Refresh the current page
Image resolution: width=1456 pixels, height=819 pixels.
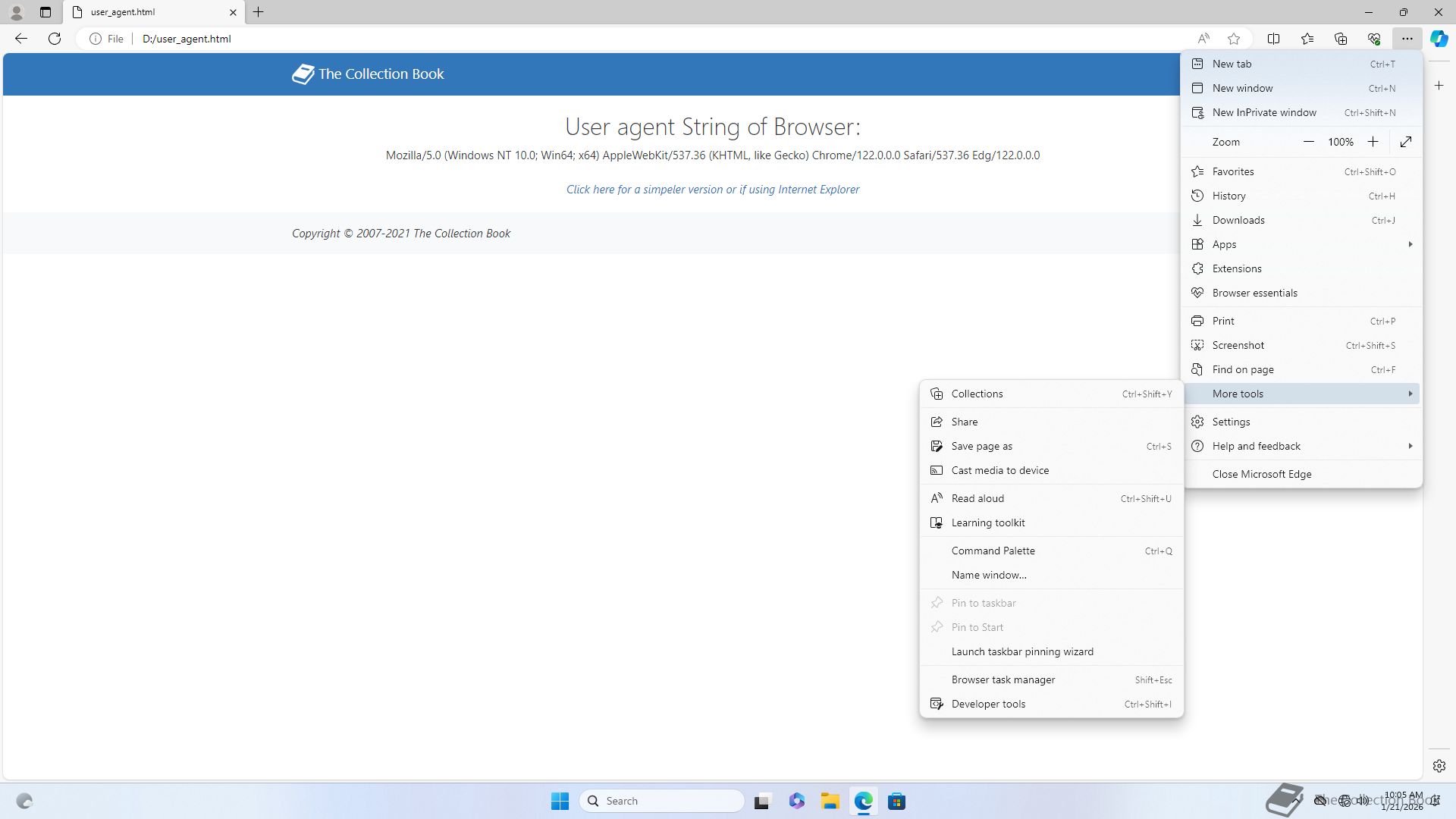pos(55,39)
